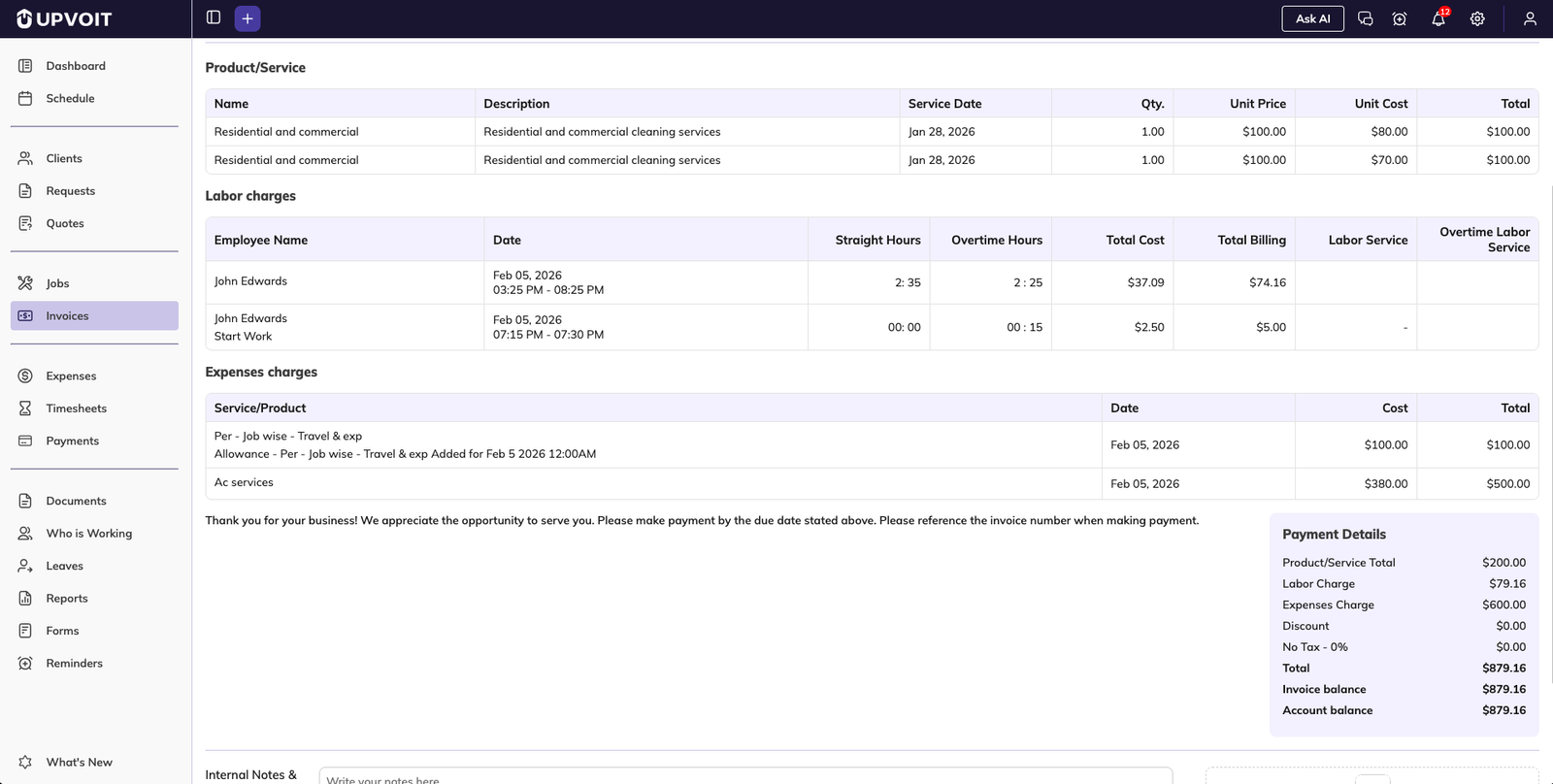Open the settings gear icon
The height and width of the screenshot is (784, 1553).
pyautogui.click(x=1477, y=18)
